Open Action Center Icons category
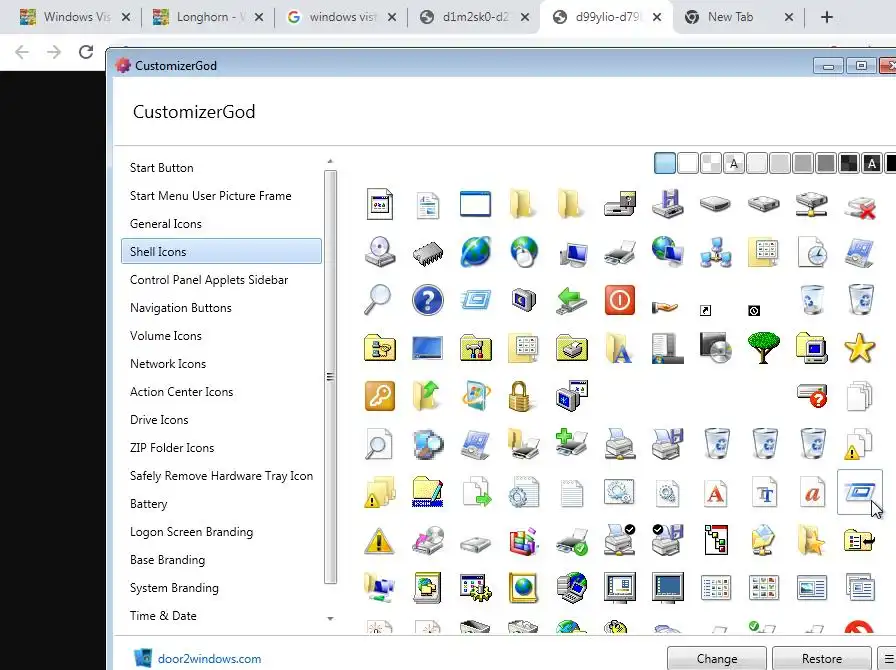Viewport: 896px width, 670px height. point(181,392)
